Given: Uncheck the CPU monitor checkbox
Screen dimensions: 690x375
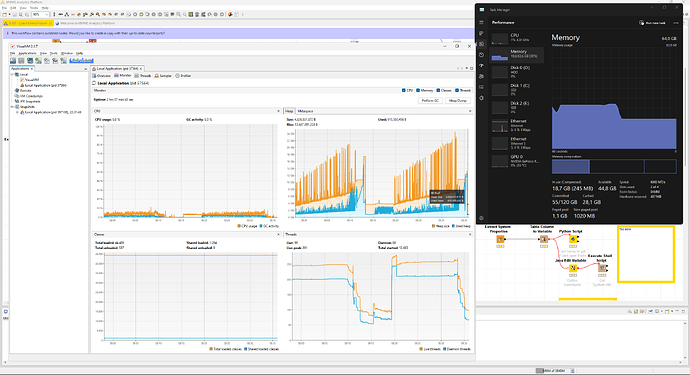Looking at the screenshot, I should [404, 90].
